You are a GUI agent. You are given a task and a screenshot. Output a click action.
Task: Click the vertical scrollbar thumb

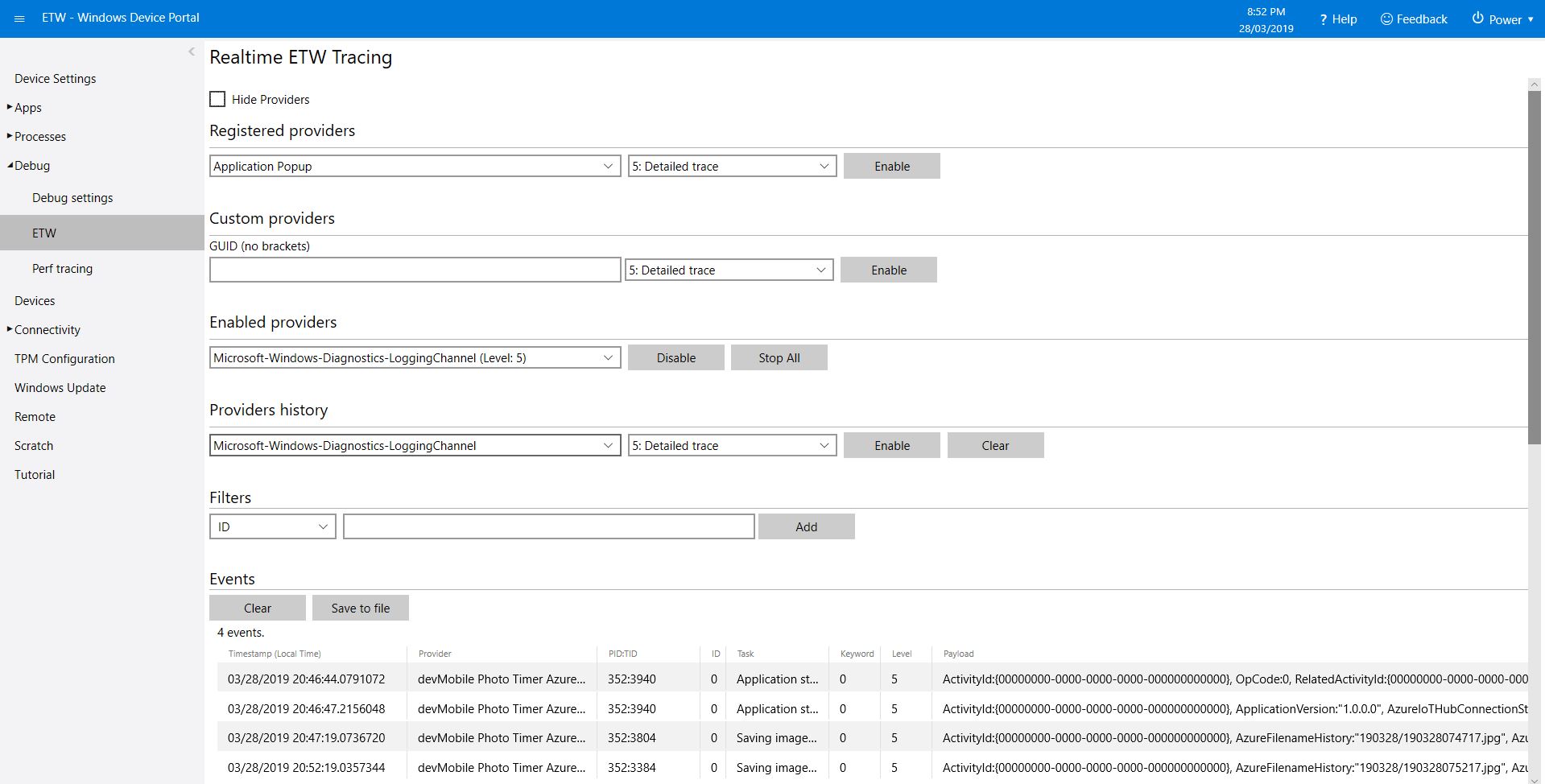point(1535,266)
